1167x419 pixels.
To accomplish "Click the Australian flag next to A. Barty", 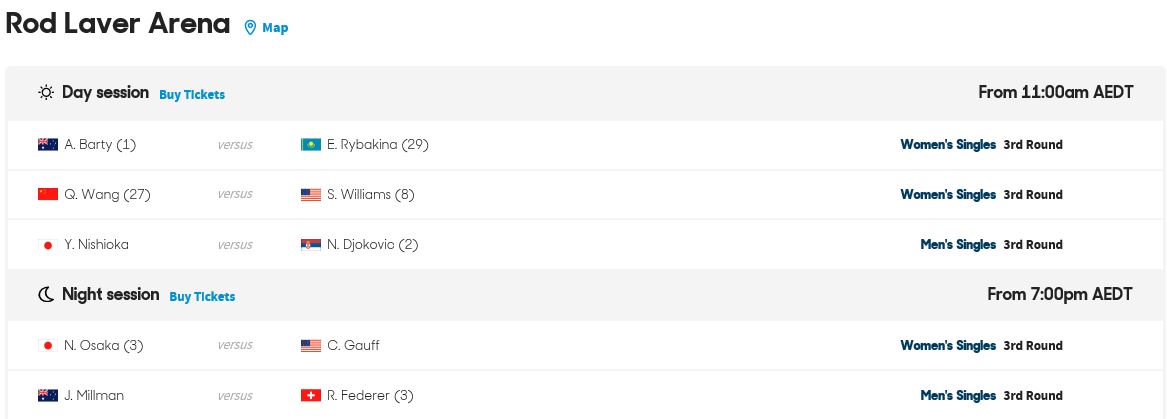I will point(48,144).
